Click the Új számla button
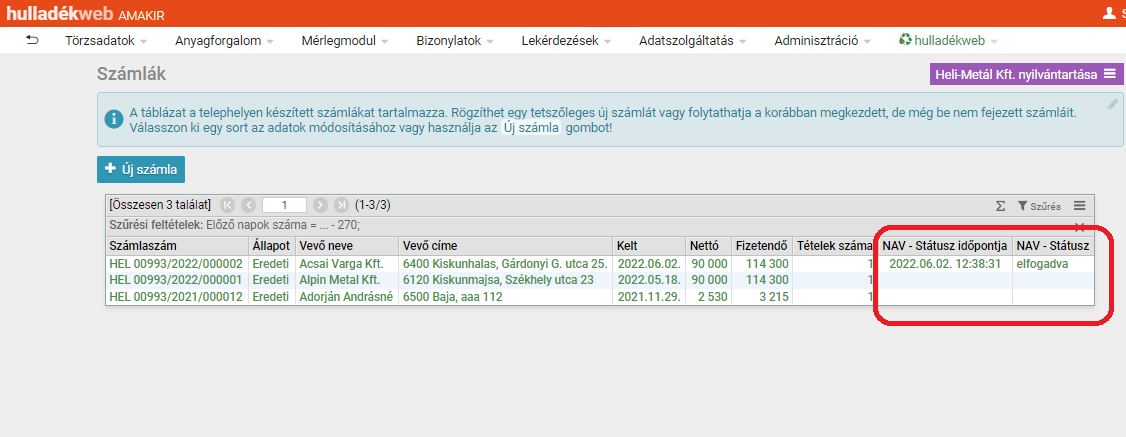This screenshot has width=1126, height=437. pyautogui.click(x=141, y=169)
